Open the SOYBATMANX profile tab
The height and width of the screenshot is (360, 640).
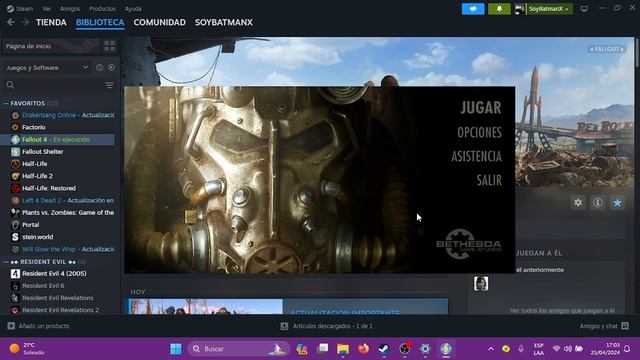tap(224, 22)
